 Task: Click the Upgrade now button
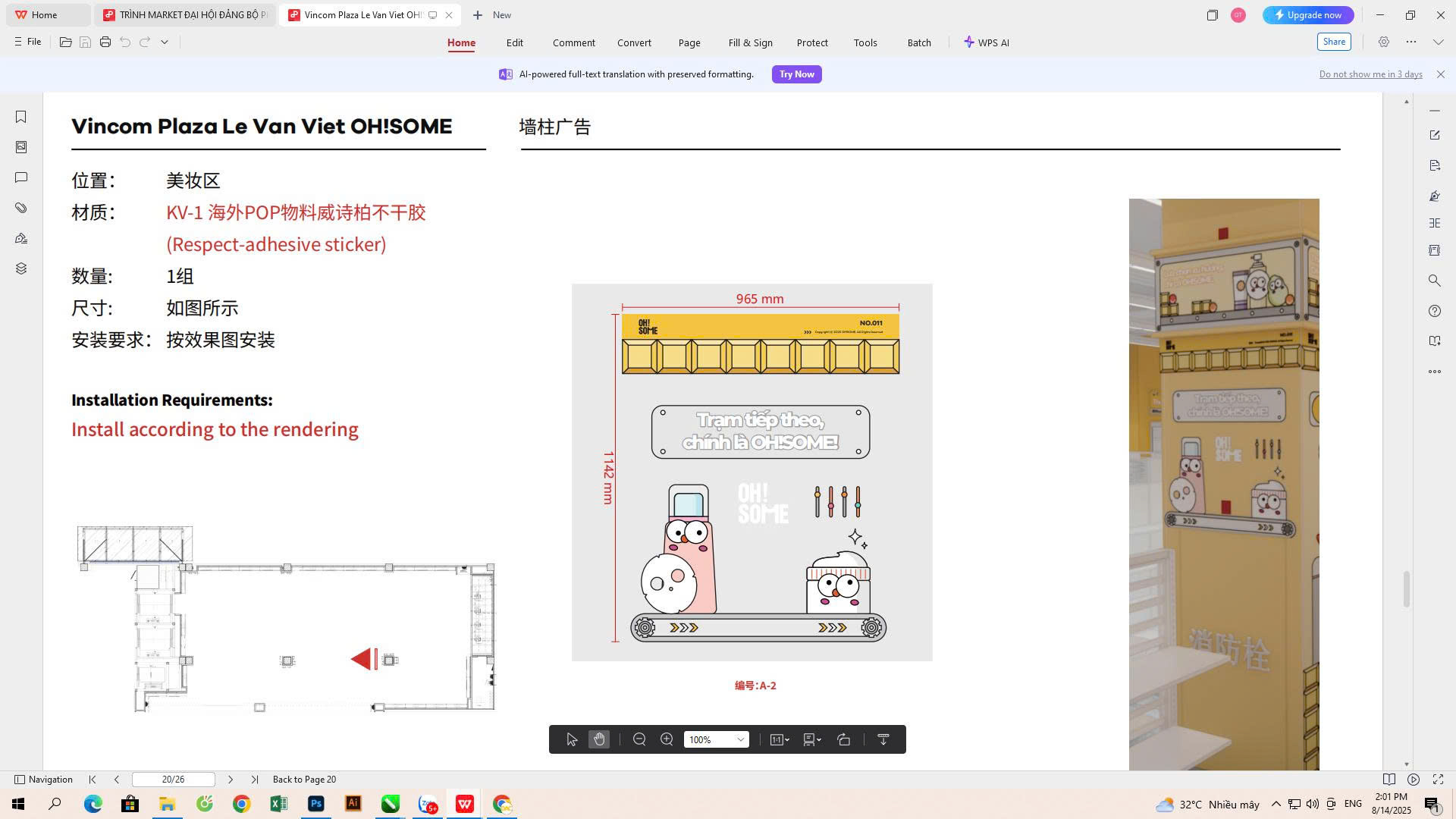(x=1308, y=15)
